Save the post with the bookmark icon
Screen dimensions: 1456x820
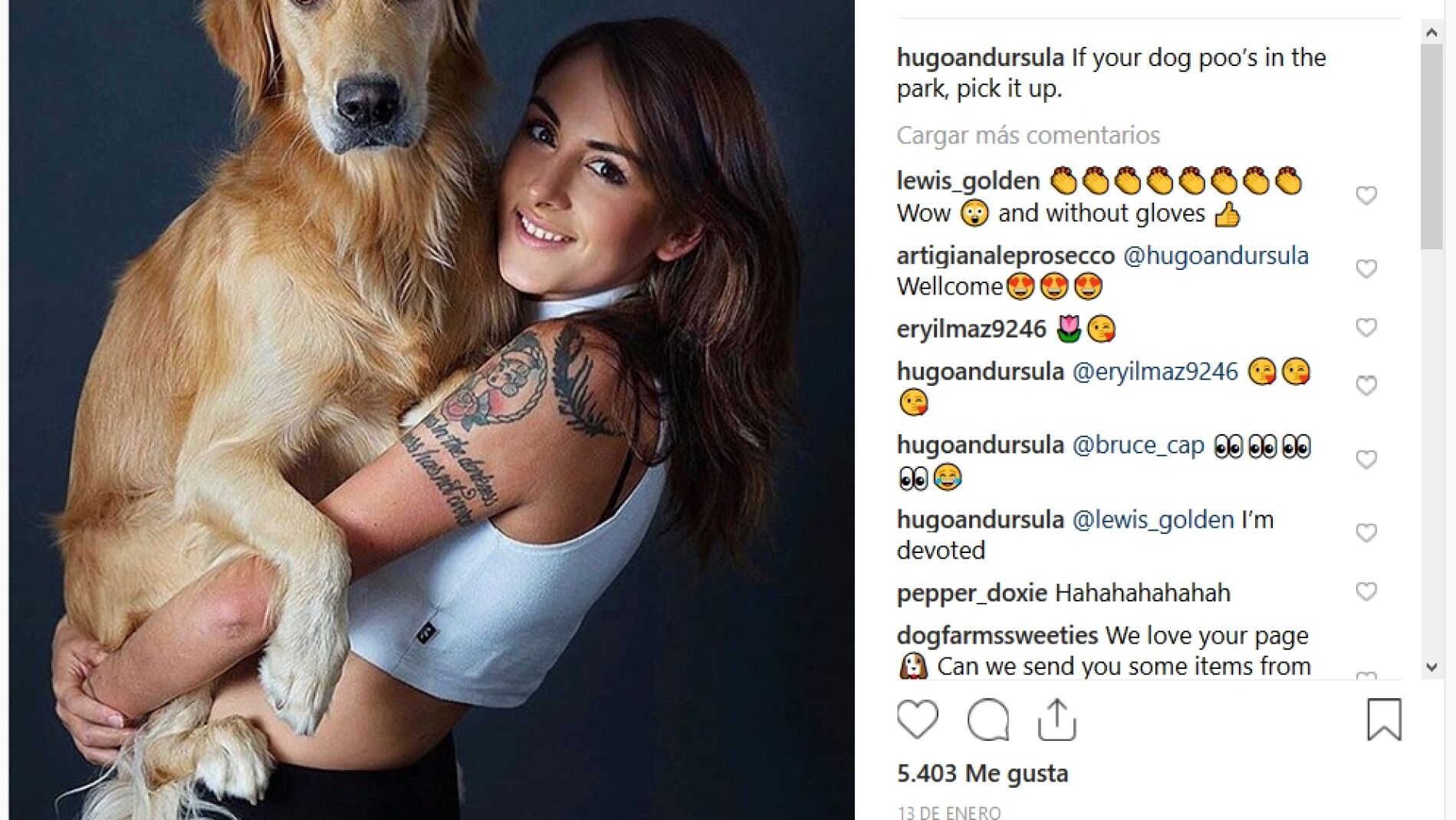click(1384, 719)
